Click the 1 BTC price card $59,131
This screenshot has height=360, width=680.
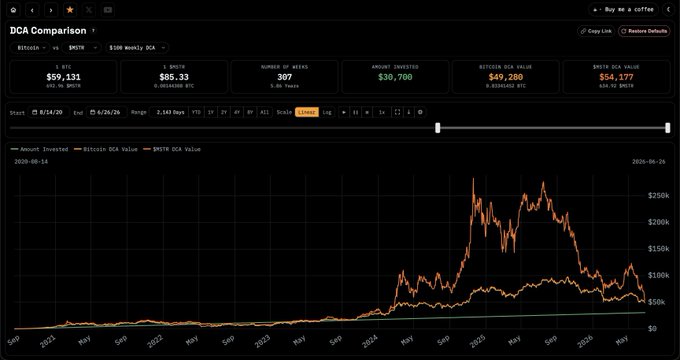point(63,77)
